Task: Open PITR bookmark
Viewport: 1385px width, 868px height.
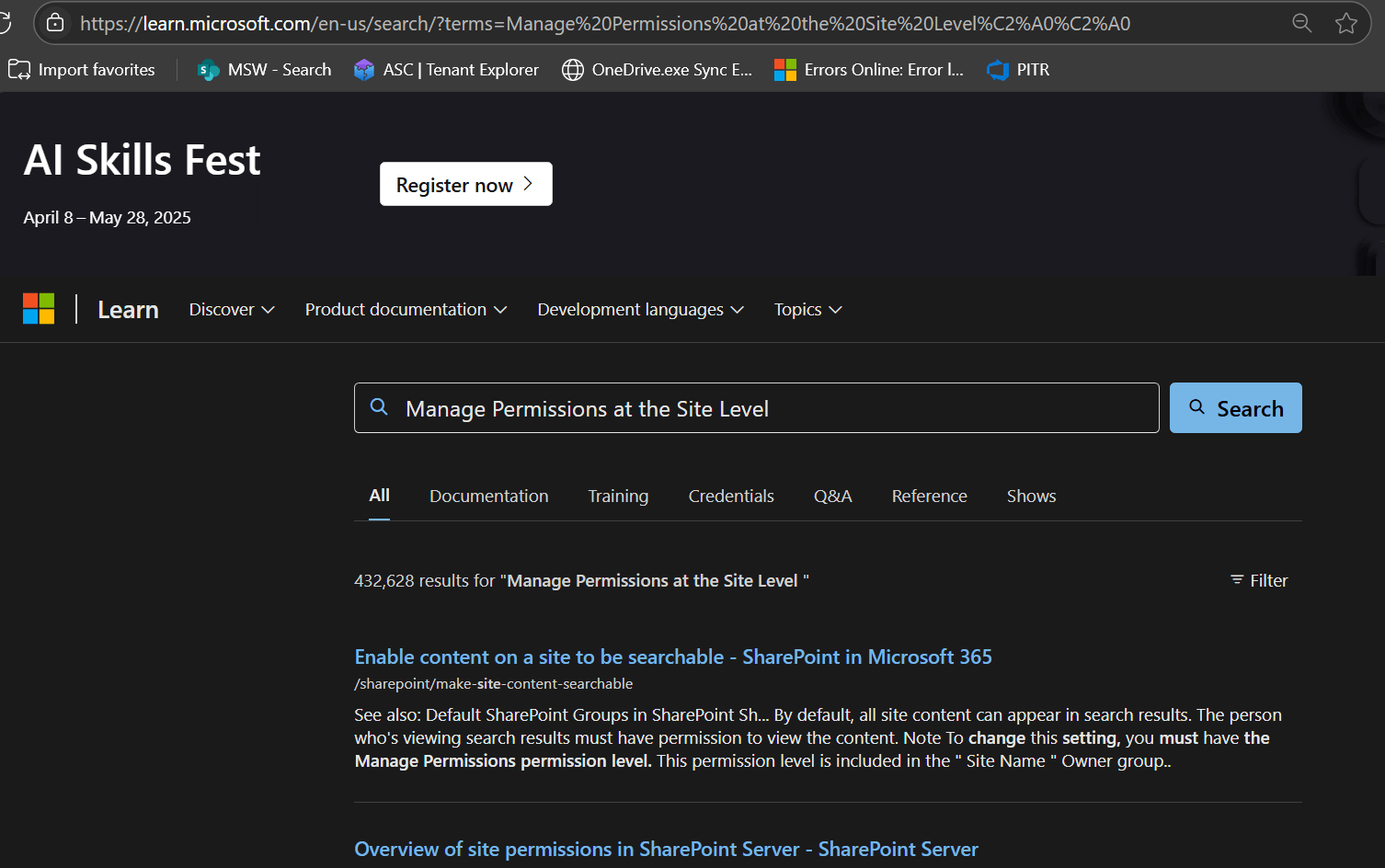Action: (1018, 70)
